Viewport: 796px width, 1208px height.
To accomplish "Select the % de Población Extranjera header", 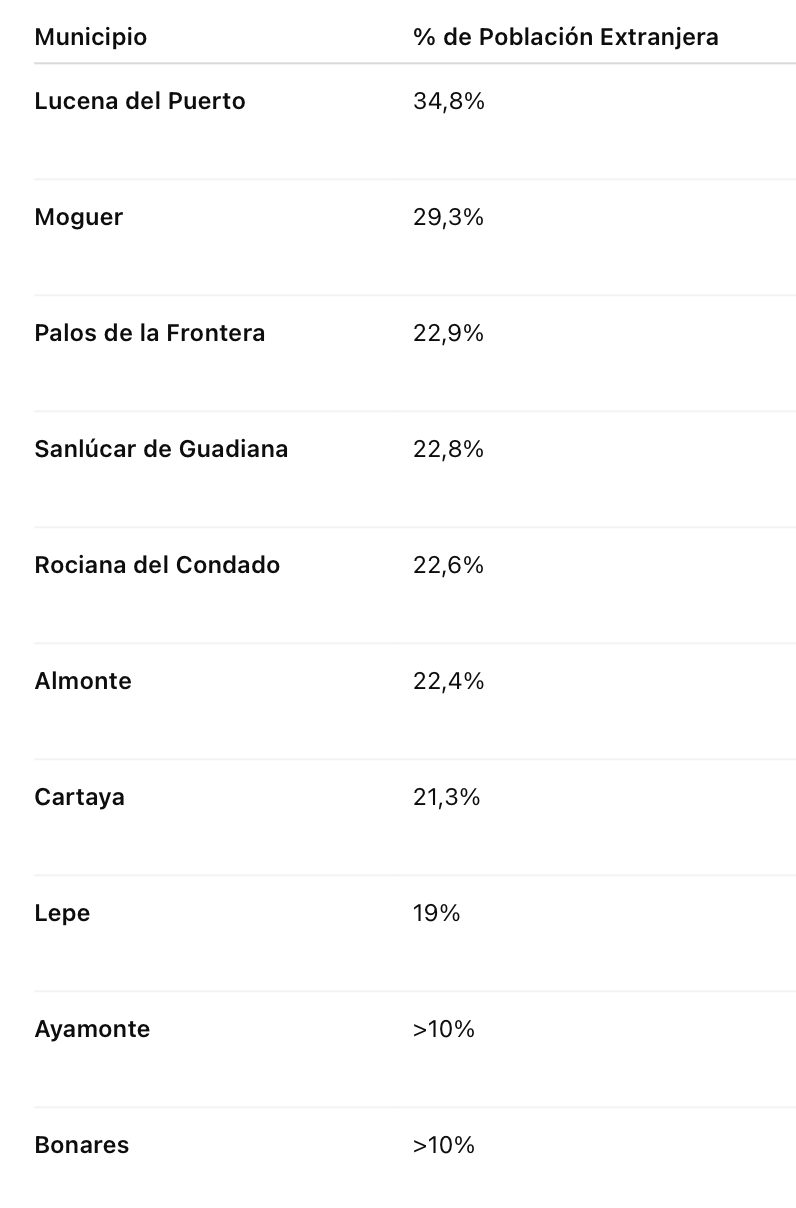I will [x=565, y=37].
